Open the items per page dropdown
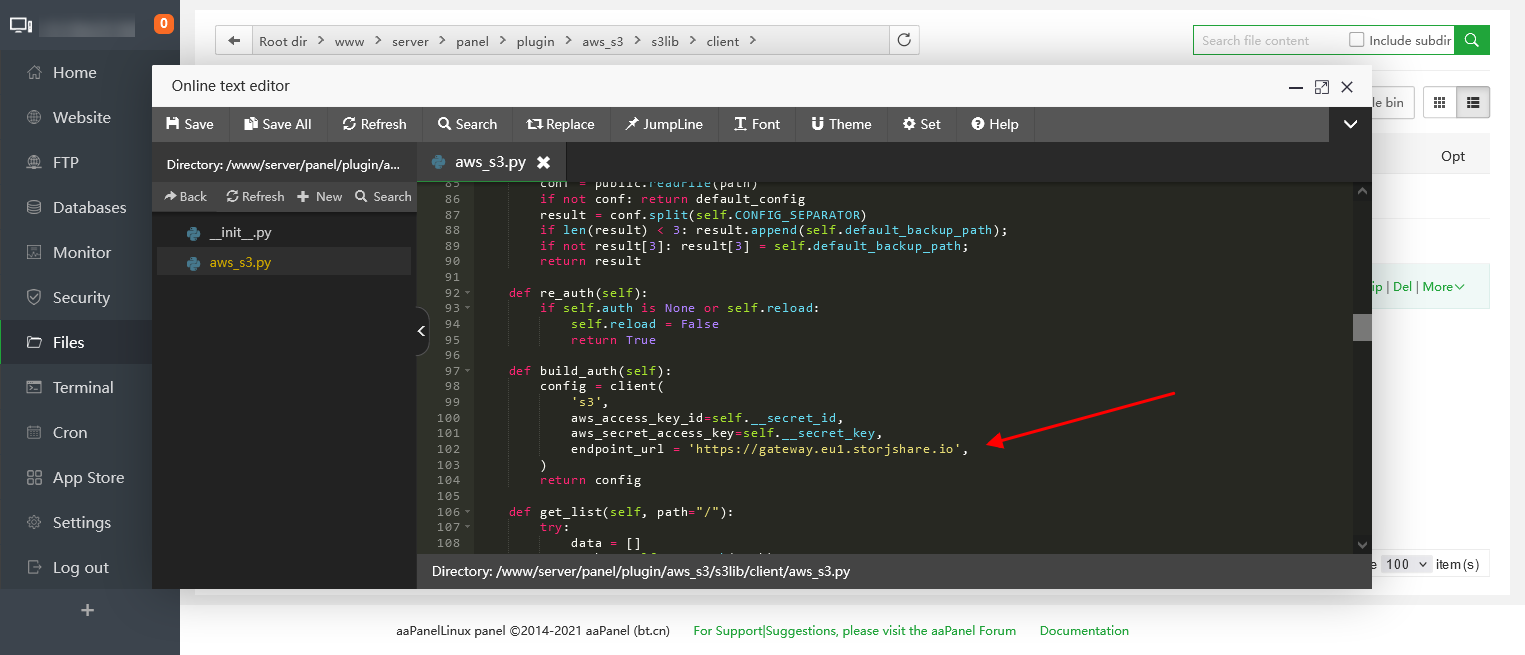The width and height of the screenshot is (1525, 655). [x=1407, y=564]
